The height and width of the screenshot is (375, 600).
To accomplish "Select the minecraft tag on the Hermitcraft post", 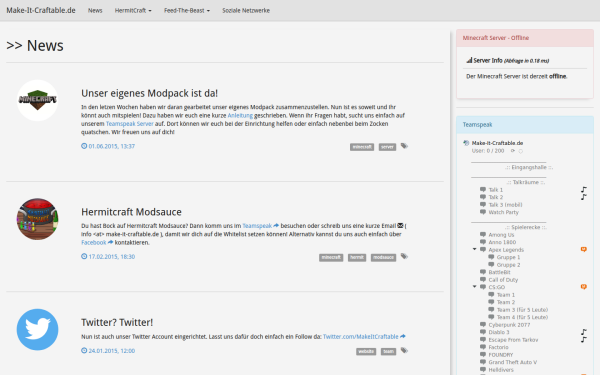I will pos(331,258).
